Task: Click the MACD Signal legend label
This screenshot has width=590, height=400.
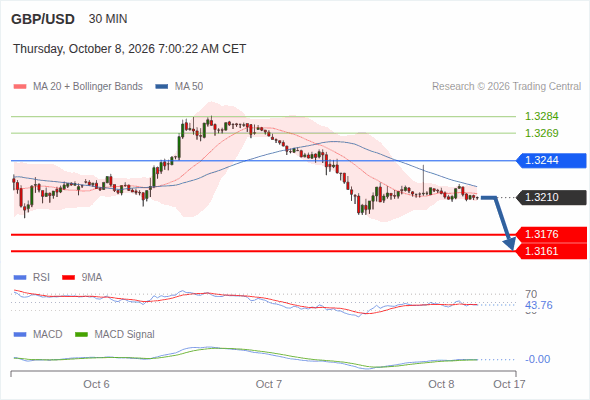Action: click(x=125, y=335)
